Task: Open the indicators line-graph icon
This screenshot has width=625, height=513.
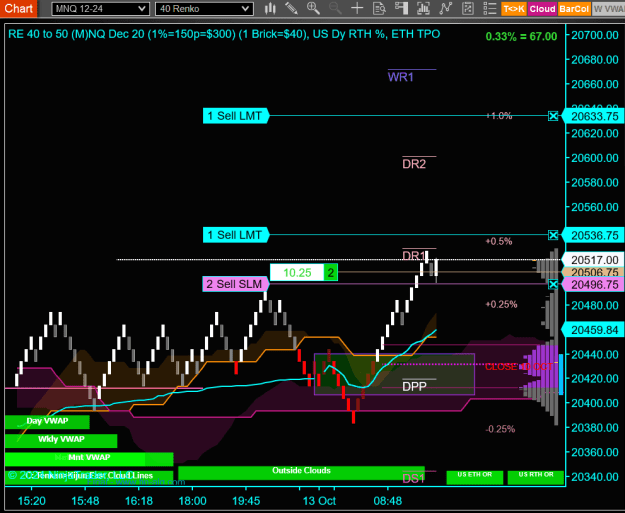Action: click(x=446, y=8)
